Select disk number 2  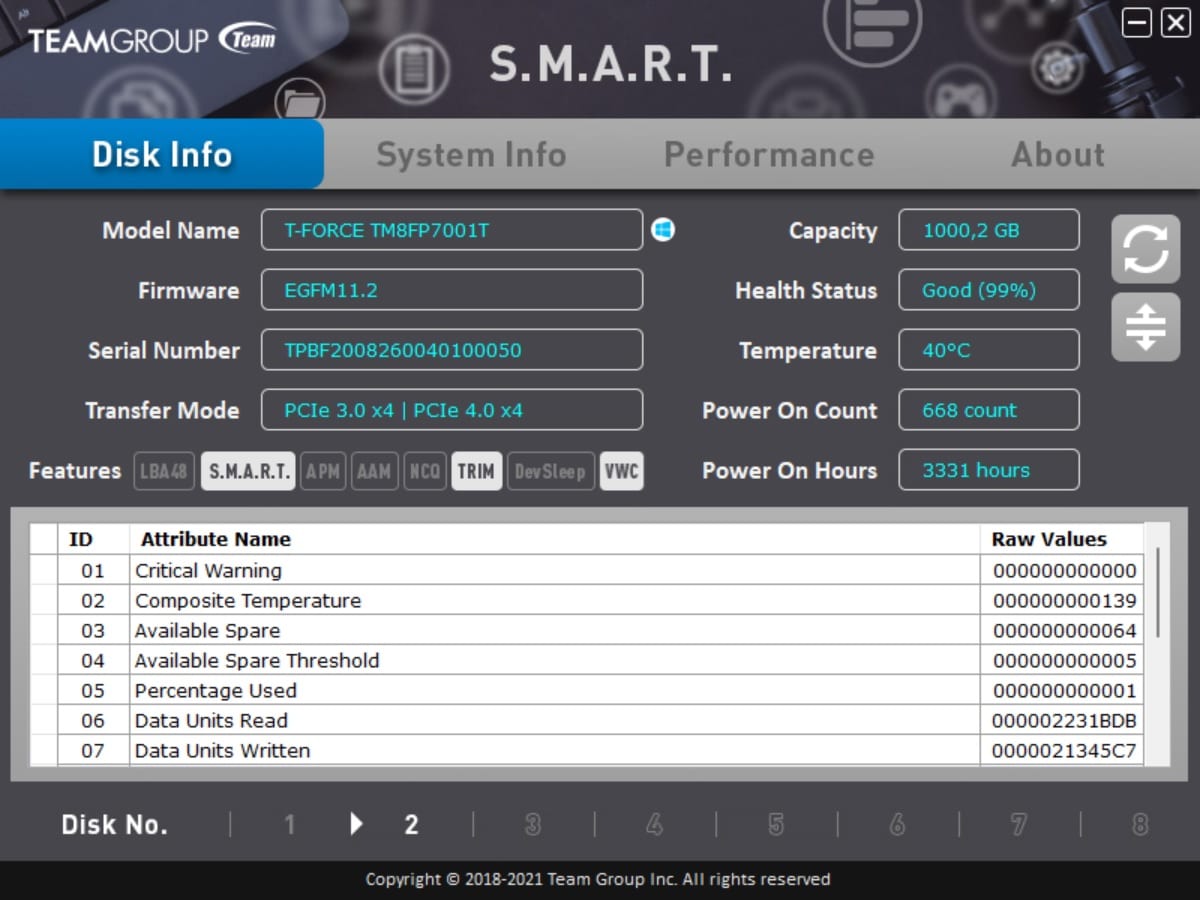pos(410,825)
